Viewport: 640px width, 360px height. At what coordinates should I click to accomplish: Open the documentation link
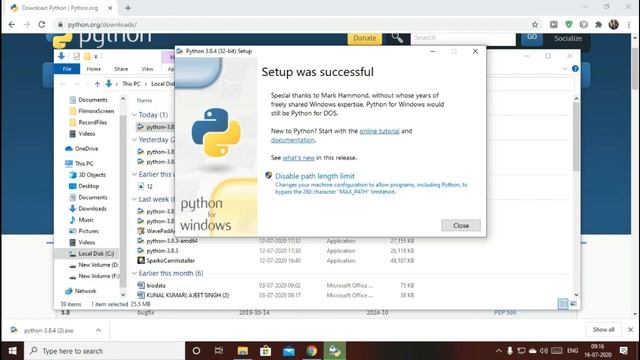pos(293,140)
